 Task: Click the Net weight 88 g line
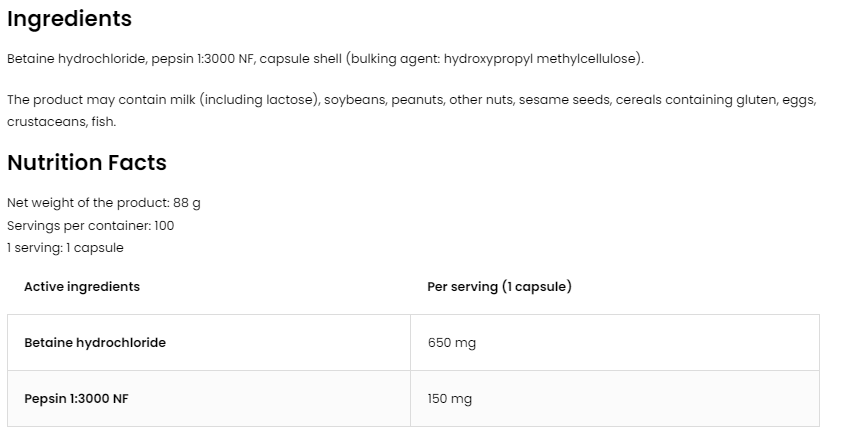[104, 203]
